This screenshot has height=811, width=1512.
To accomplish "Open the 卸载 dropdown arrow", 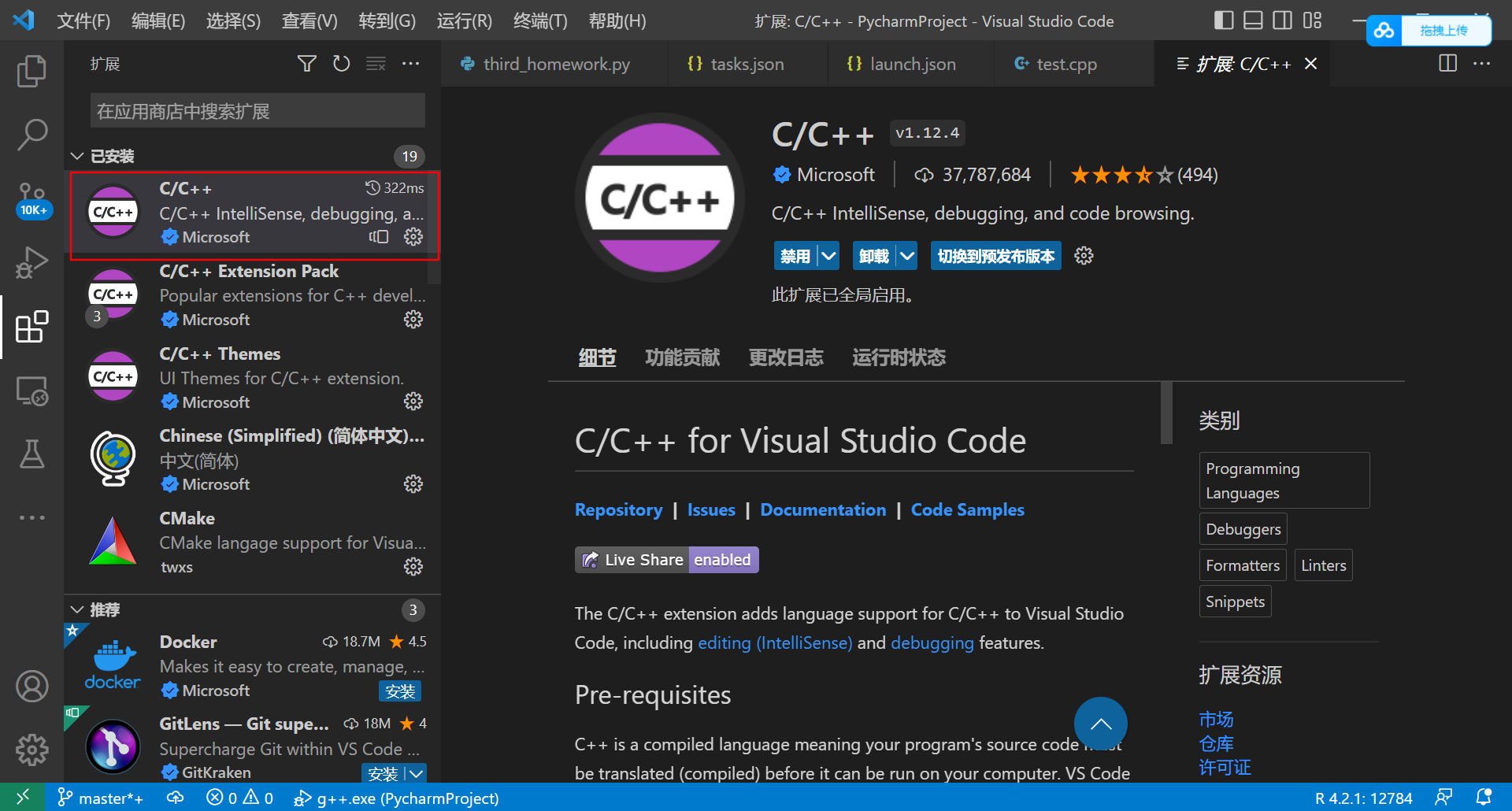I will pyautogui.click(x=907, y=256).
